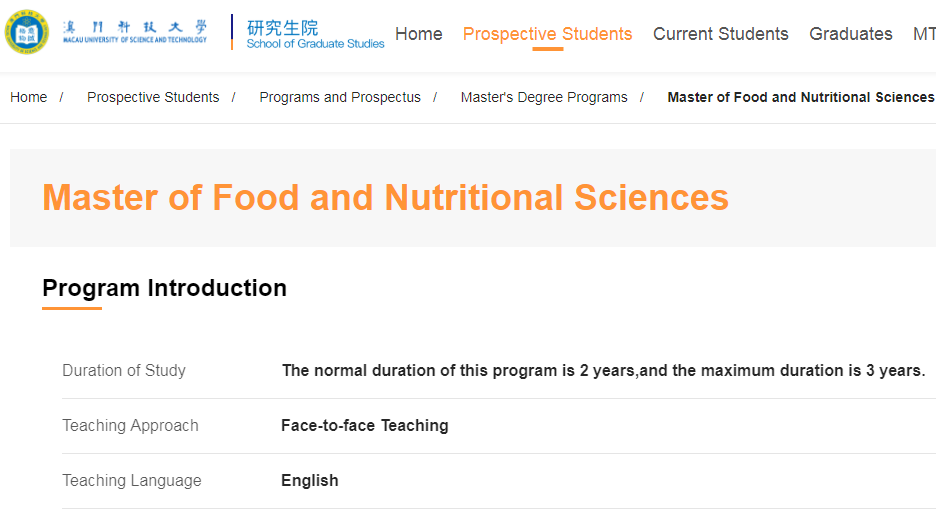936x512 pixels.
Task: Select the Prospective Students navigation tab
Action: point(547,34)
